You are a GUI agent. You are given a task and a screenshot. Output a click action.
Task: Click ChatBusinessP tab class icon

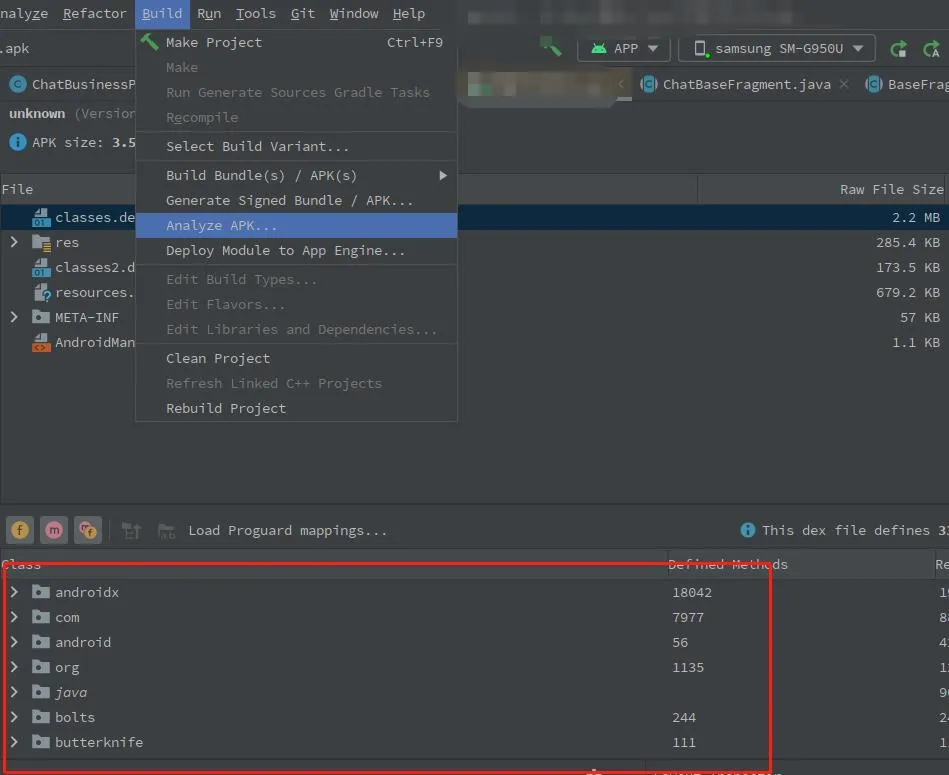(18, 84)
